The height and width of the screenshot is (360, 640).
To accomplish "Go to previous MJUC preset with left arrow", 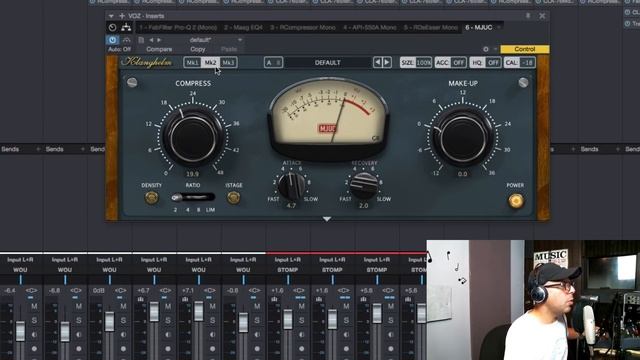I will pyautogui.click(x=378, y=62).
